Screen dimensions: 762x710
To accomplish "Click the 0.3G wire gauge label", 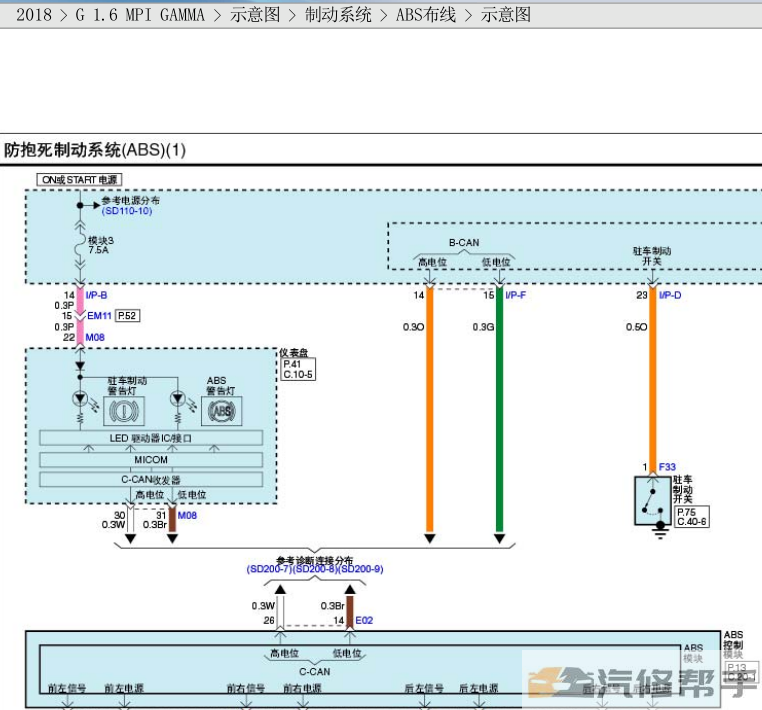I will [484, 327].
